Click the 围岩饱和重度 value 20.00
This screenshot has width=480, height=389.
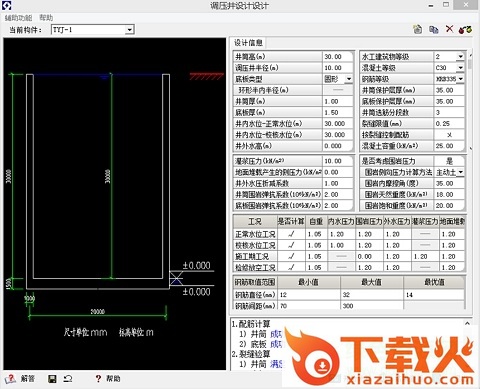pyautogui.click(x=449, y=206)
